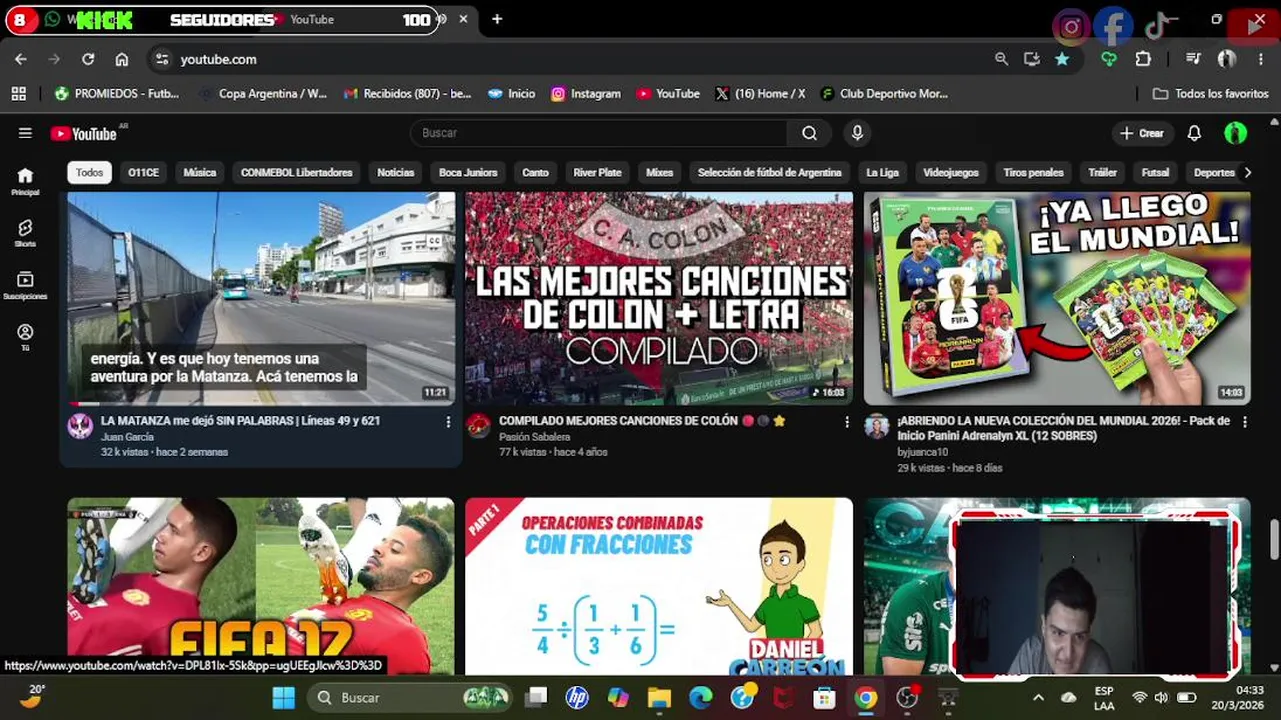Select the Tiros penales chip
The image size is (1281, 720).
(1034, 172)
